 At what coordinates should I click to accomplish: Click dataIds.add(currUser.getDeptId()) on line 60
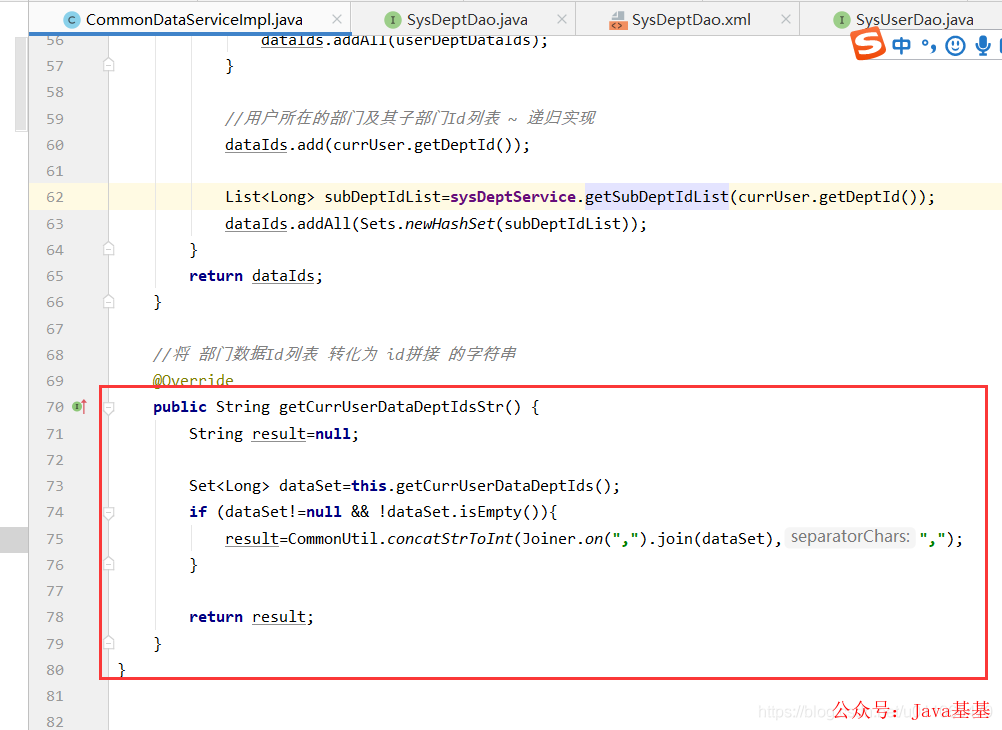tap(377, 145)
